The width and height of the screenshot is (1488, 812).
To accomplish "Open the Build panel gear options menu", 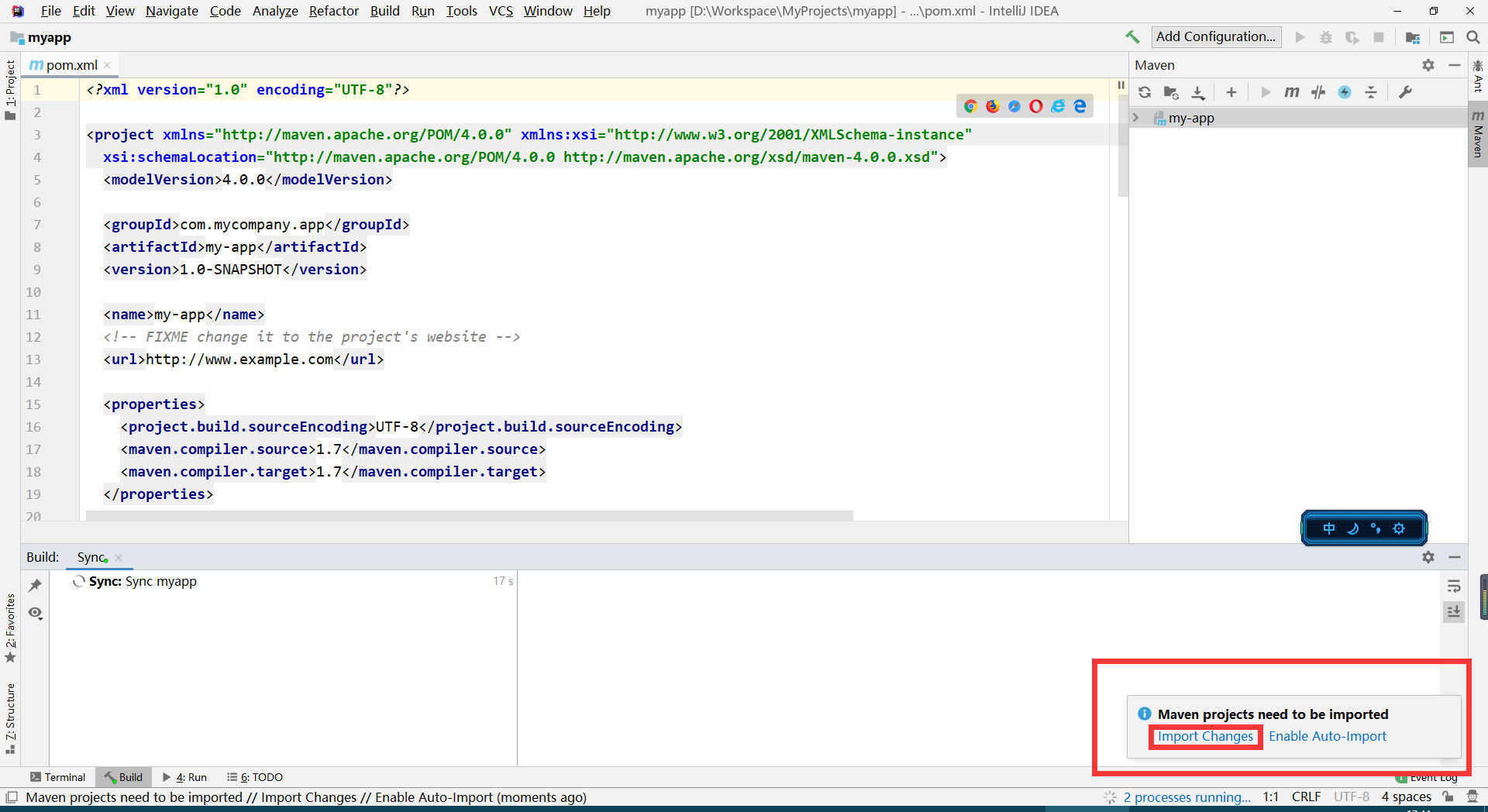I will pyautogui.click(x=1428, y=557).
